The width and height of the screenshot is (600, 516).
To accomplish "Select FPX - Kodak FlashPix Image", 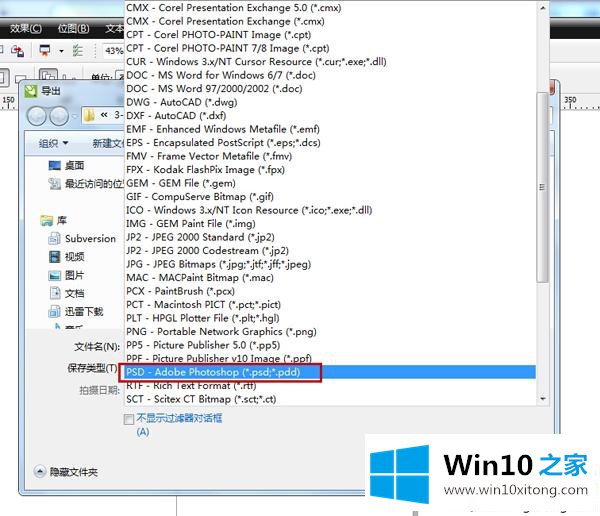I will click(331, 170).
